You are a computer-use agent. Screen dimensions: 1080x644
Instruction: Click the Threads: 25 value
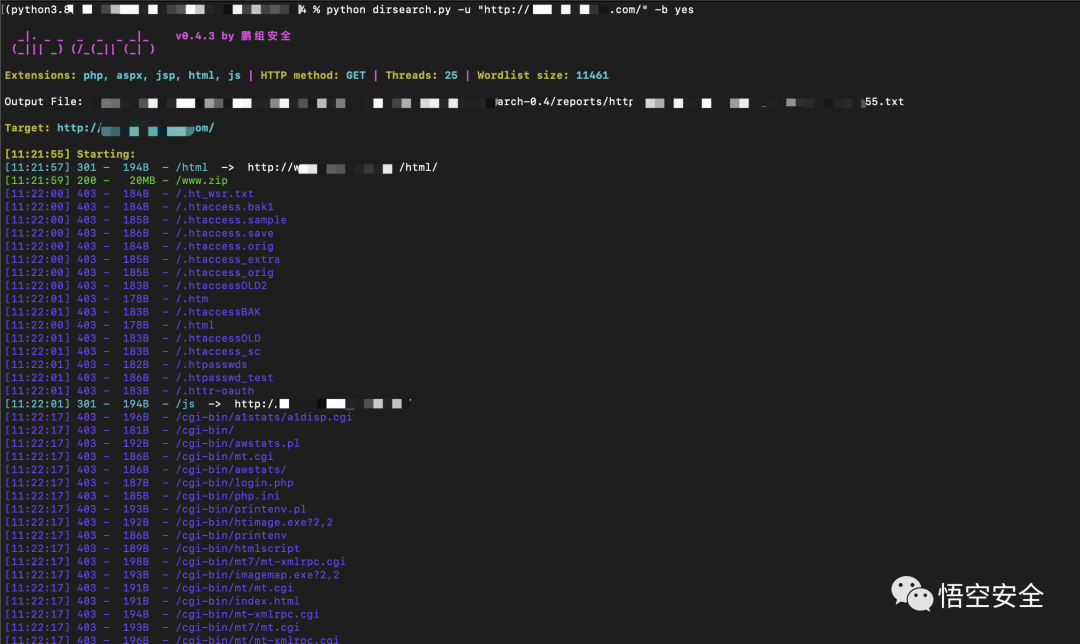pos(422,76)
